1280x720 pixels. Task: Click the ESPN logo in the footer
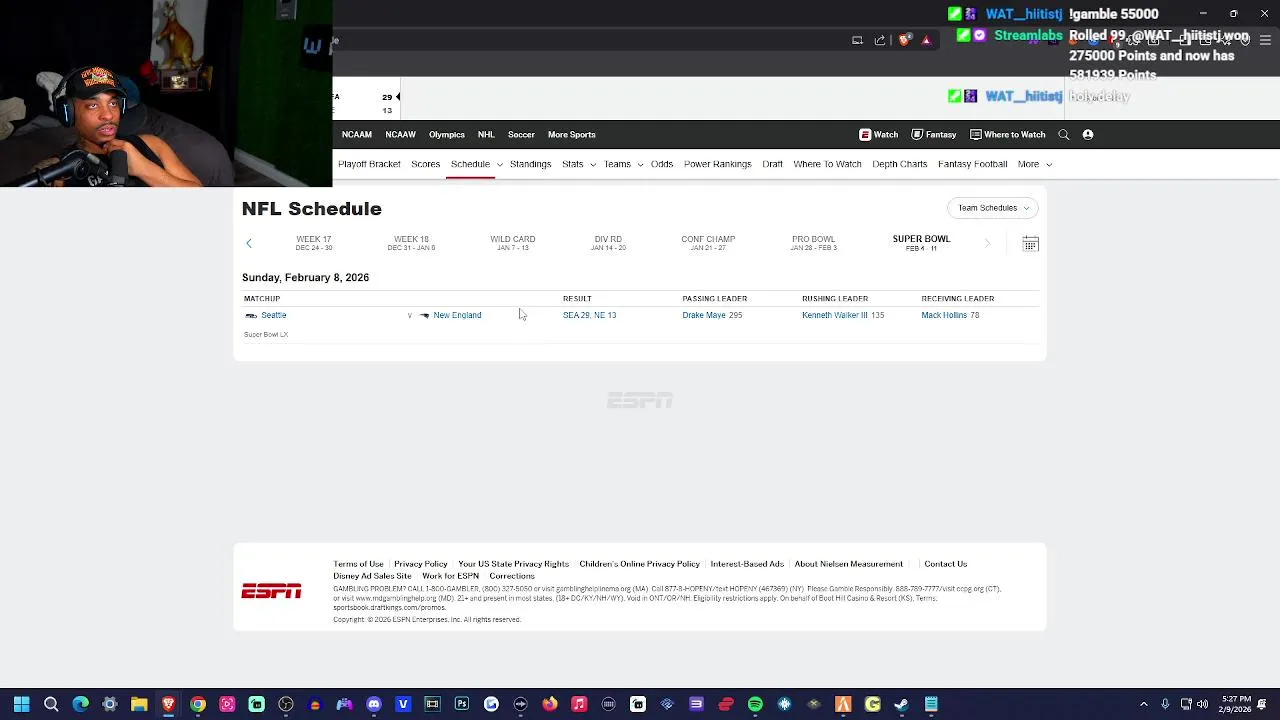click(271, 592)
